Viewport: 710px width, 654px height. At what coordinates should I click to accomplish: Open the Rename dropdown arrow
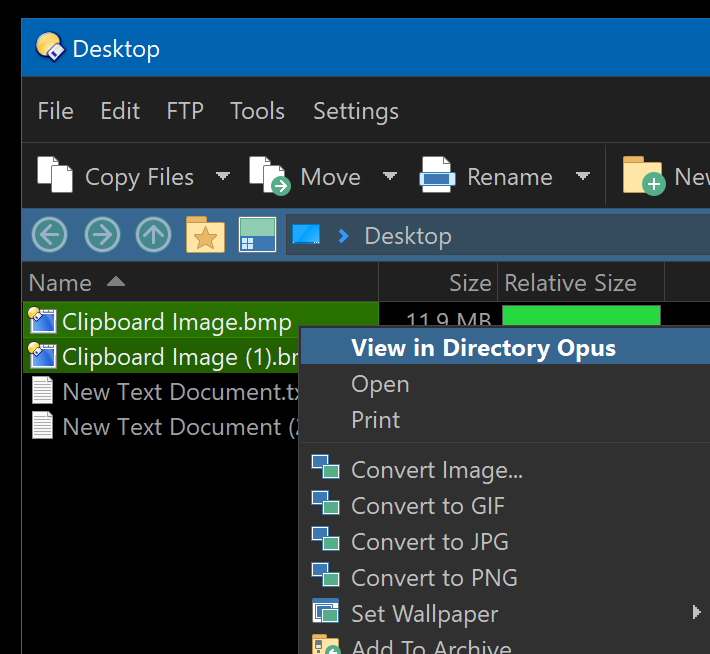[x=583, y=176]
